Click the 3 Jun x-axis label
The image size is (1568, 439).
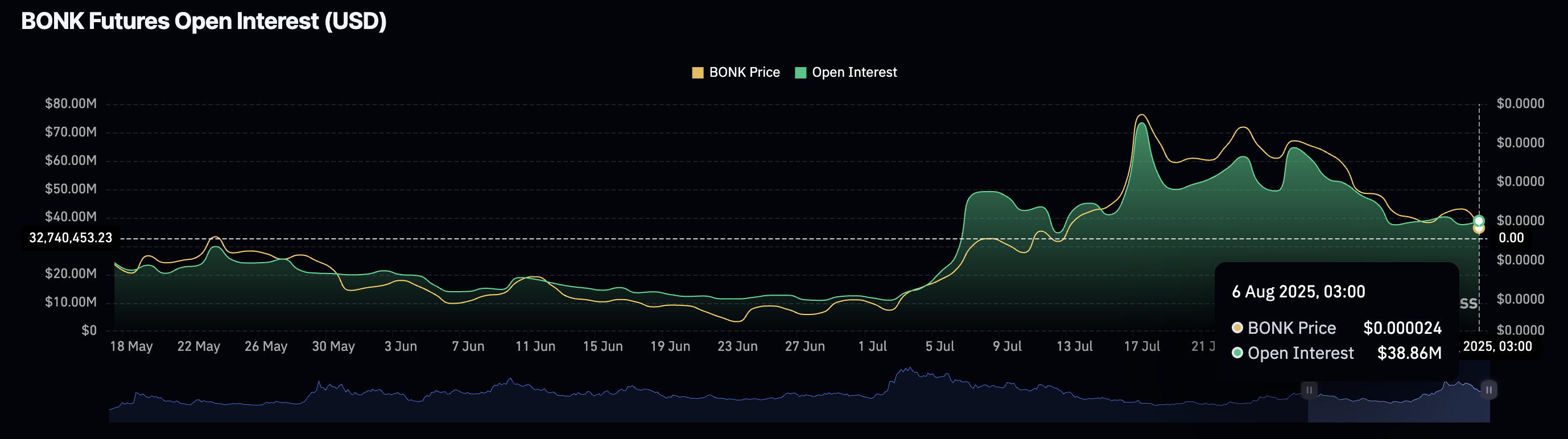401,346
